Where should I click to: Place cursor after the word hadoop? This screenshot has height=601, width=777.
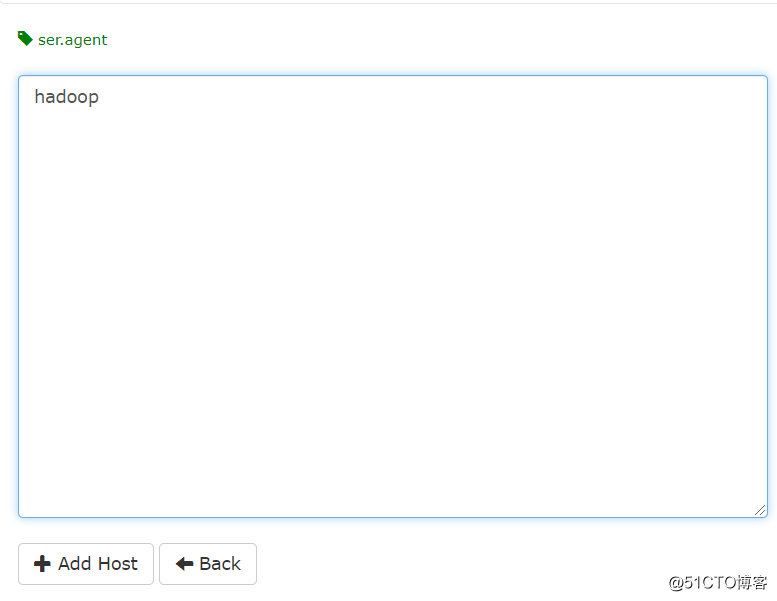click(101, 97)
